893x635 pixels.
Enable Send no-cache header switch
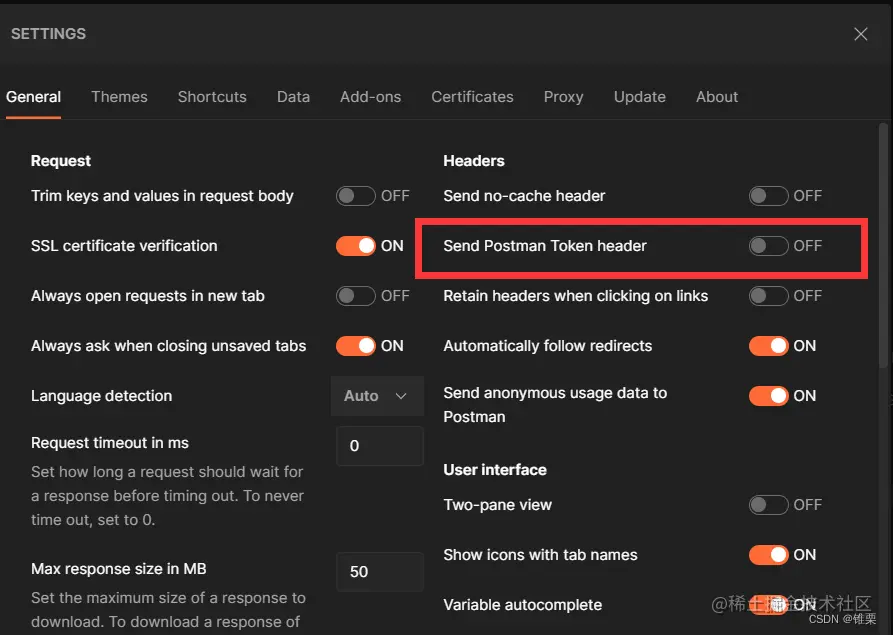[768, 196]
